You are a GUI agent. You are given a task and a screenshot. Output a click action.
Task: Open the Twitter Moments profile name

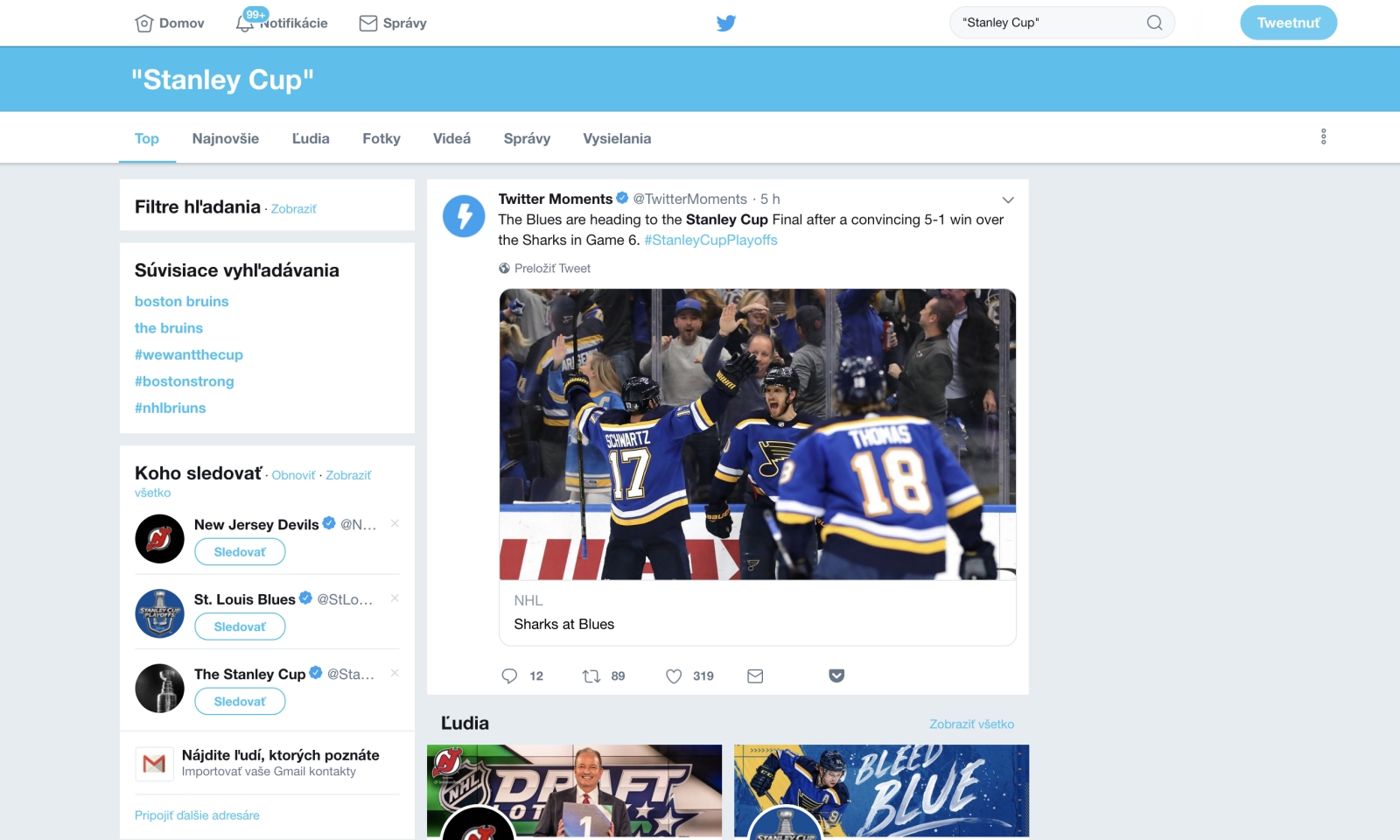point(556,199)
